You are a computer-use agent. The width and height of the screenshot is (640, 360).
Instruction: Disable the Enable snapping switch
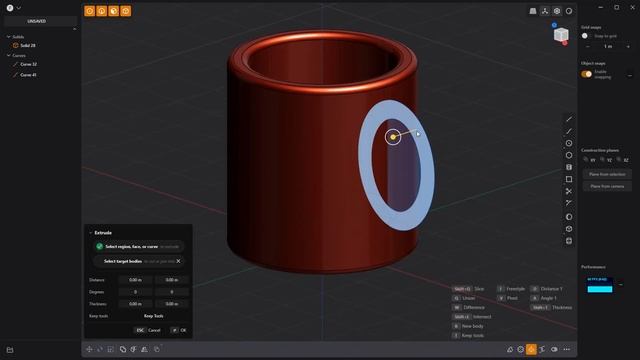pyautogui.click(x=587, y=74)
